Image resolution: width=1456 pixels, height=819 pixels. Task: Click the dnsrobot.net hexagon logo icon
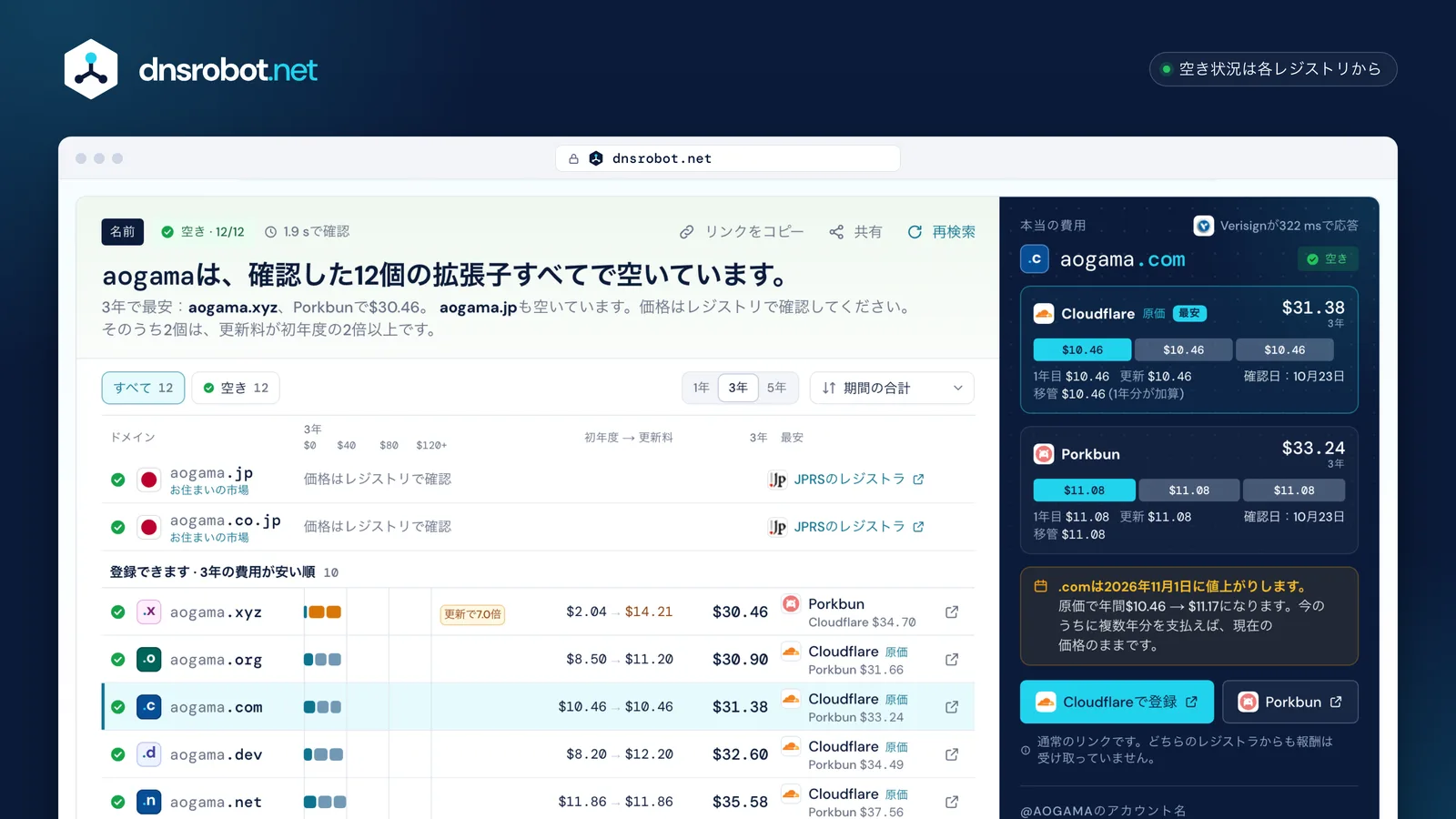tap(91, 69)
